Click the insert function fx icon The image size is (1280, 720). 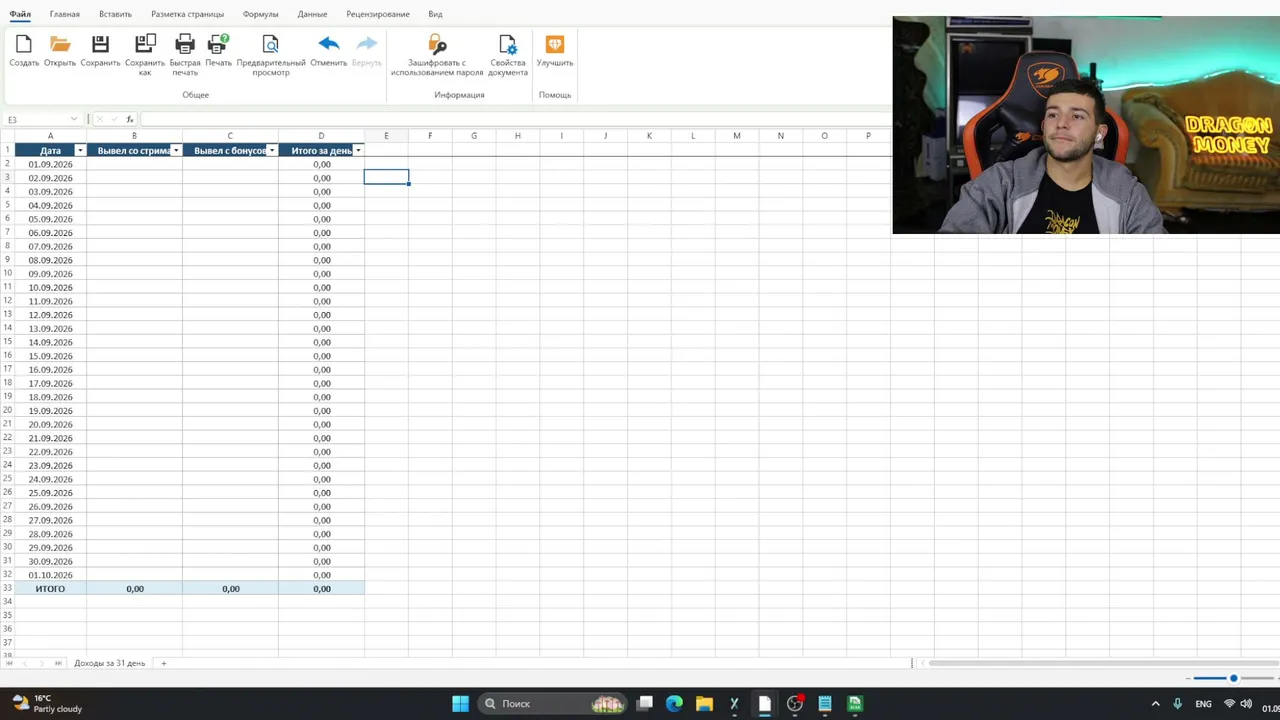click(130, 119)
